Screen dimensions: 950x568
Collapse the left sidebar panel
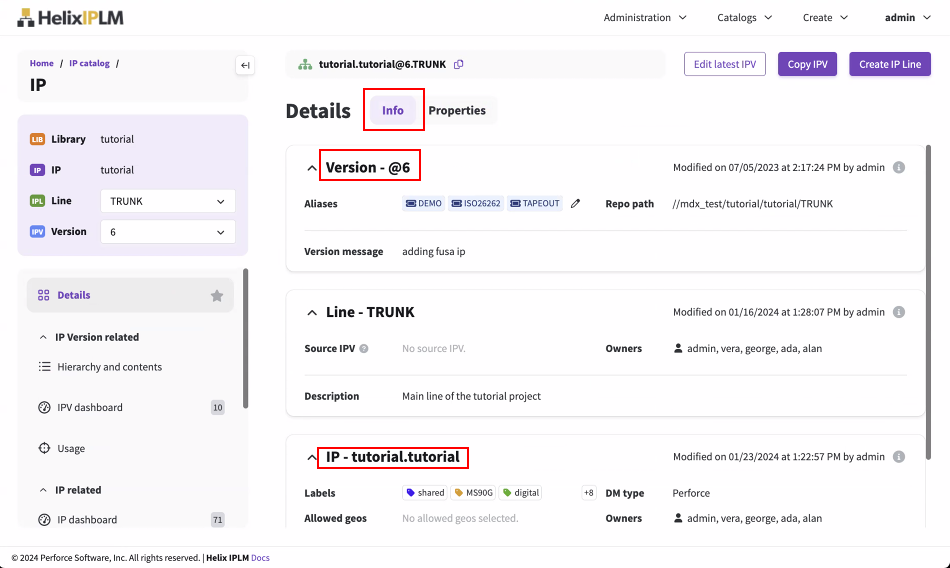(245, 66)
